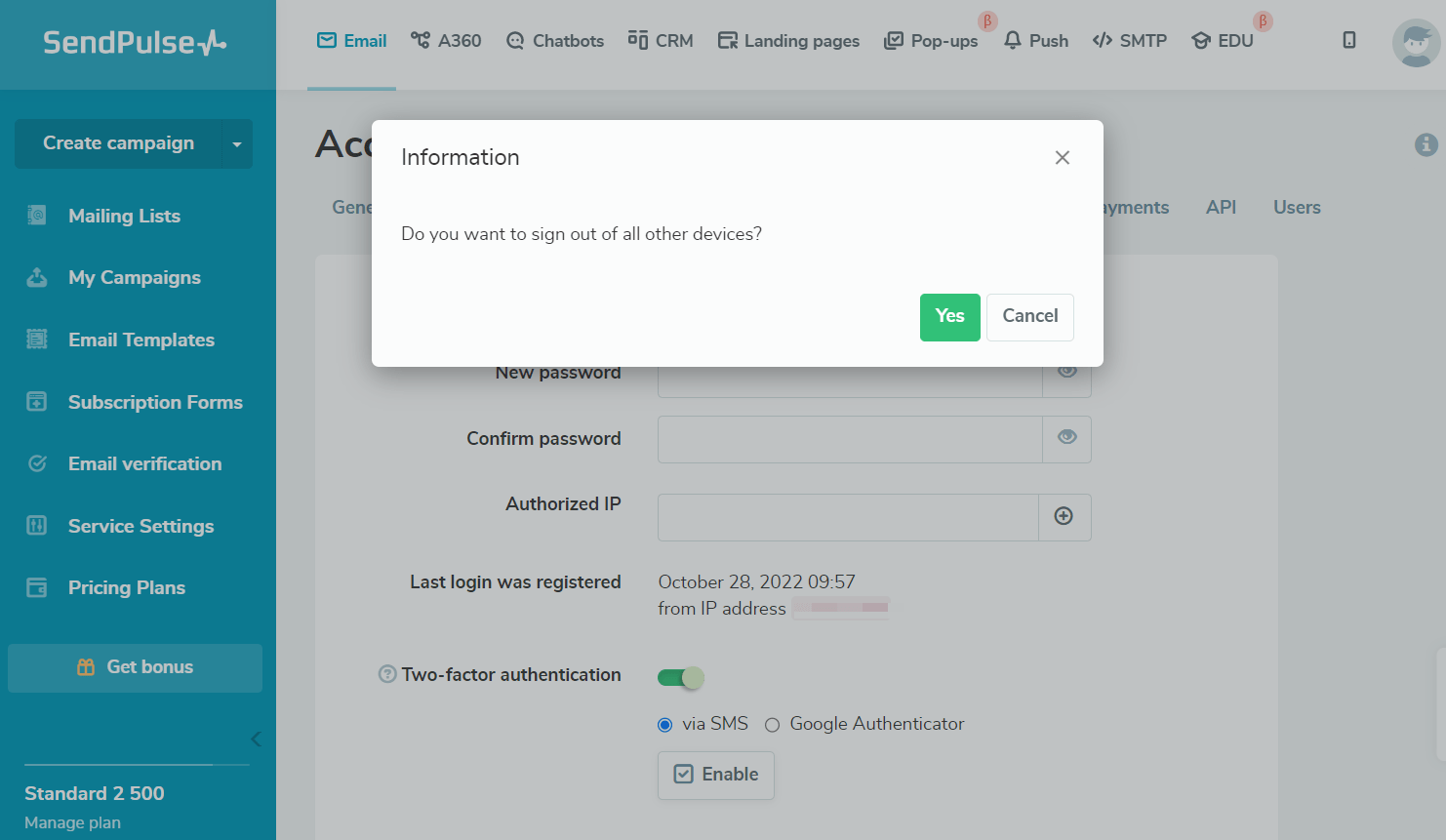1446x840 pixels.
Task: Switch to the API tab
Action: 1221,207
